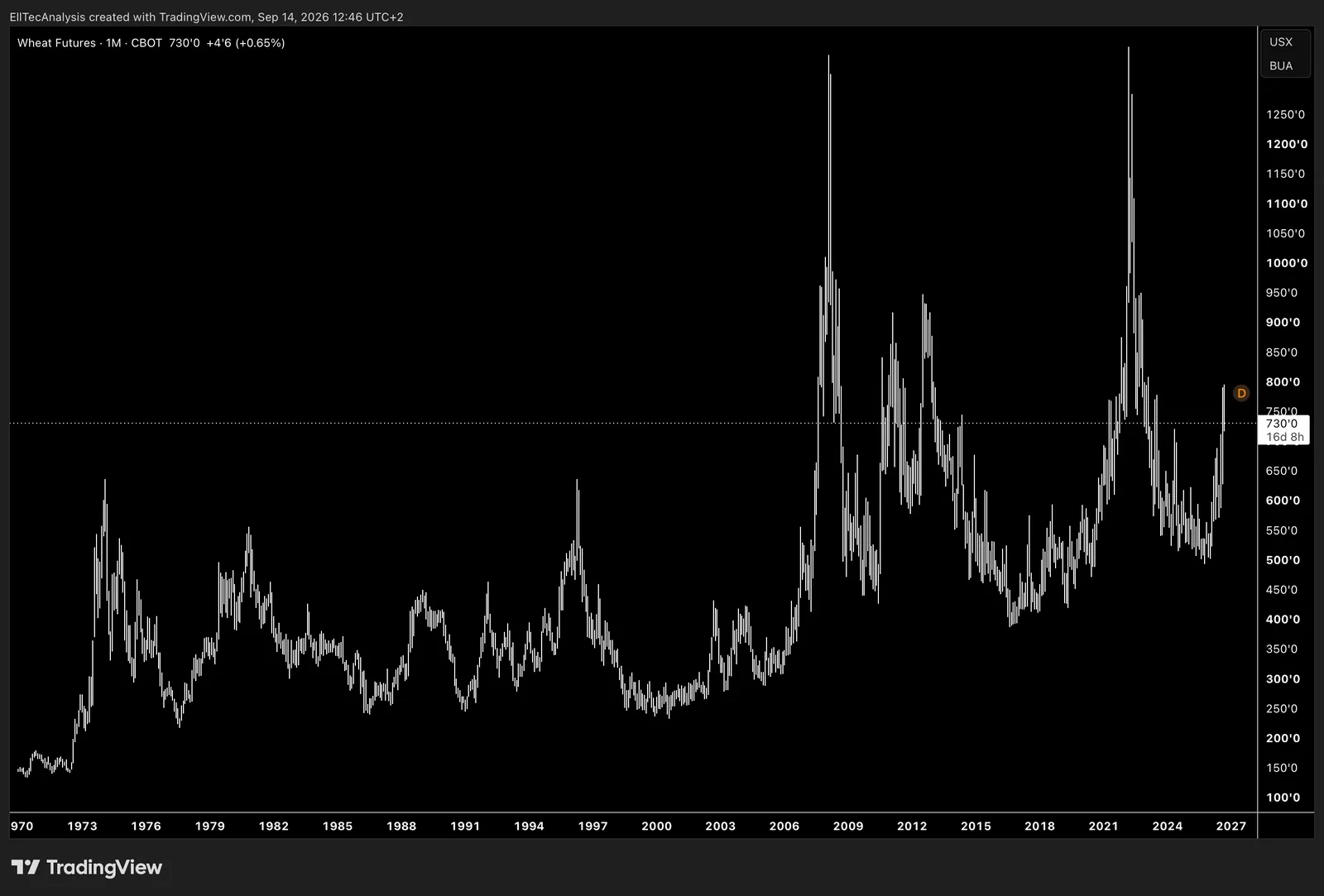Click the 1200'0 price axis label
Viewport: 1324px width, 896px height.
(x=1287, y=144)
